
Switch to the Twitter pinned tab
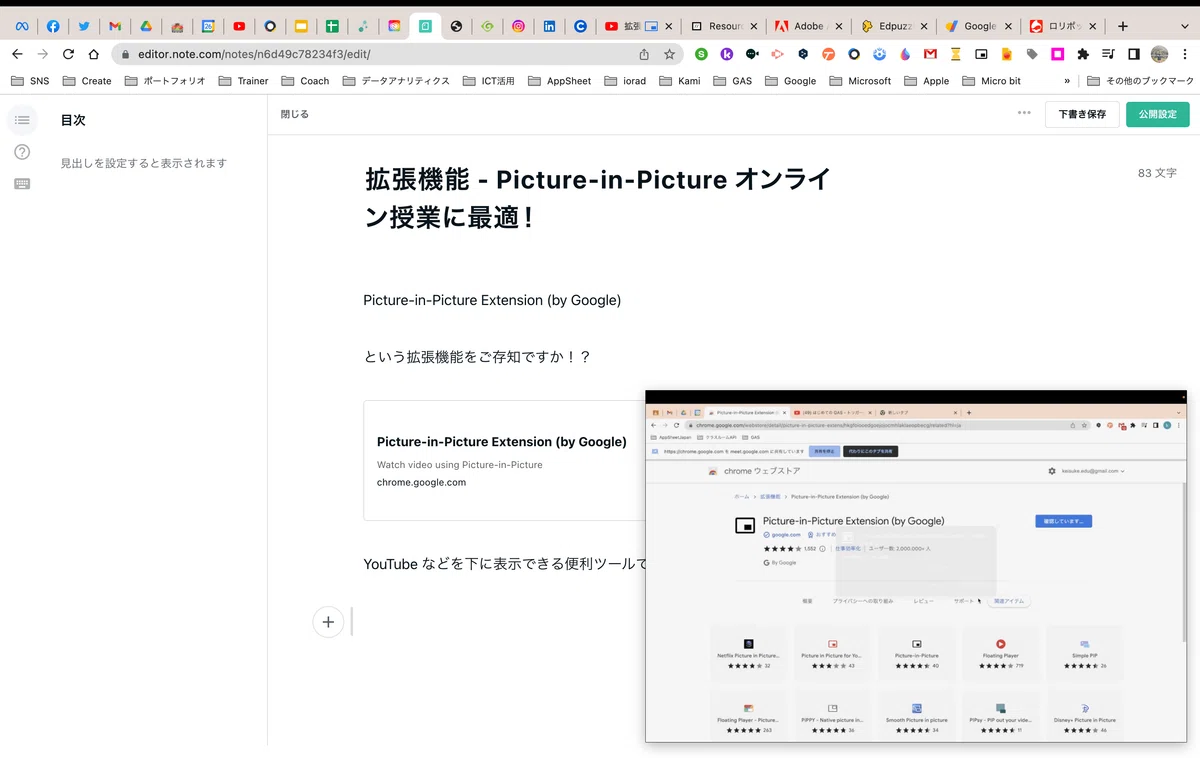(84, 26)
